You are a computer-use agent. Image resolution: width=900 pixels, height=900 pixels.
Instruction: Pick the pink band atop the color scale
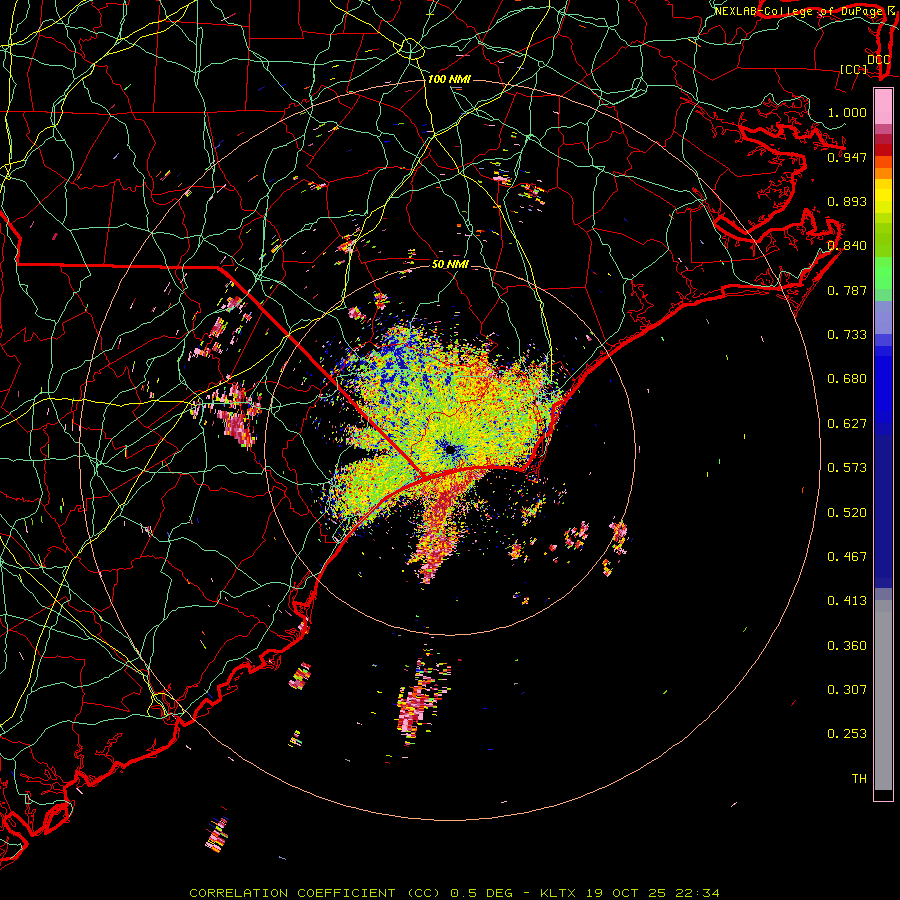click(x=883, y=107)
